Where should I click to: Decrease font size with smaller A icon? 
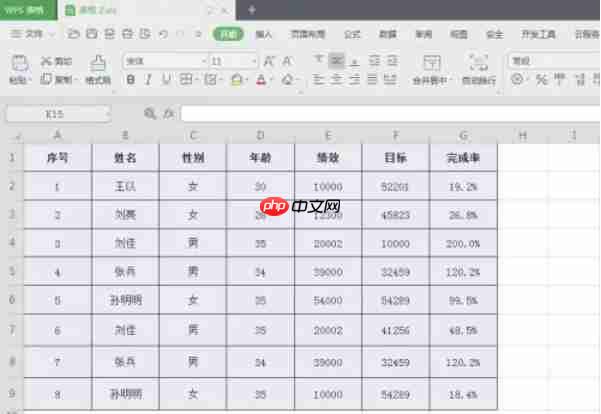click(287, 61)
